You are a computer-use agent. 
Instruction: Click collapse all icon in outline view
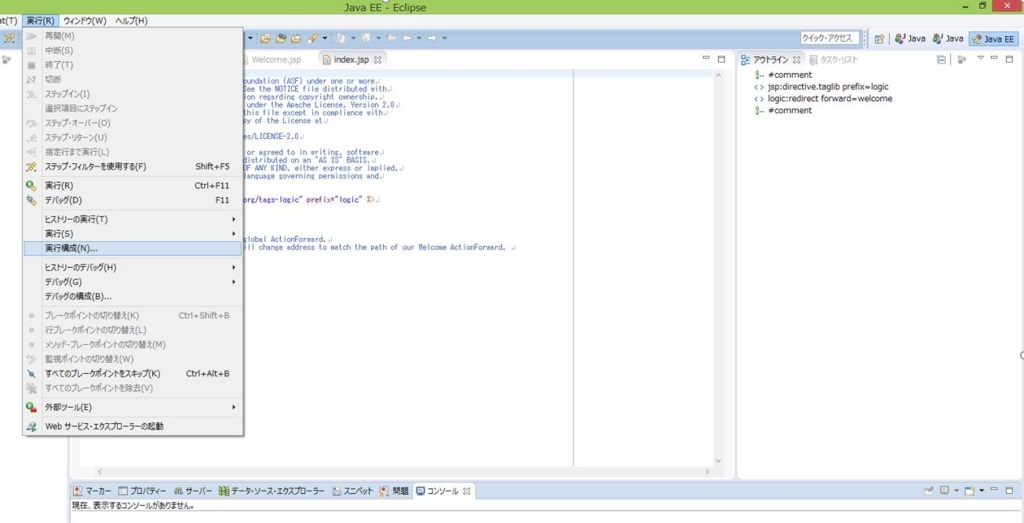[941, 59]
